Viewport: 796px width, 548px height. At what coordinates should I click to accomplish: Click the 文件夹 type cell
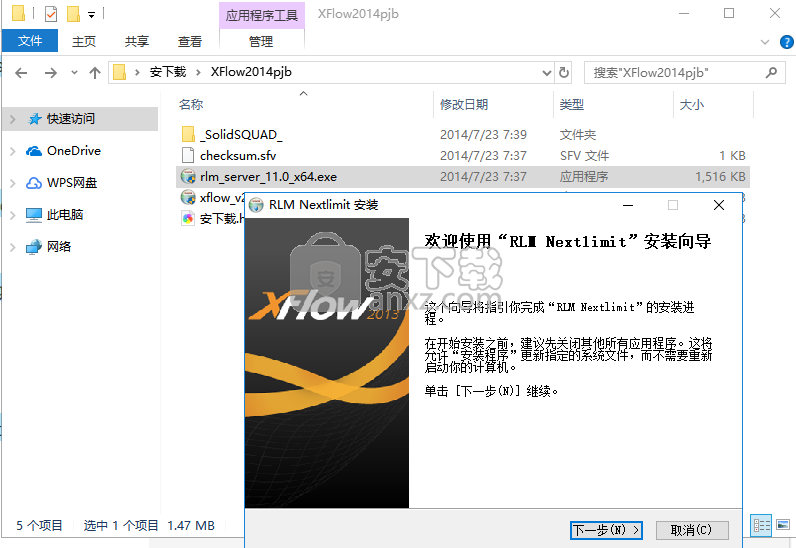coord(578,135)
